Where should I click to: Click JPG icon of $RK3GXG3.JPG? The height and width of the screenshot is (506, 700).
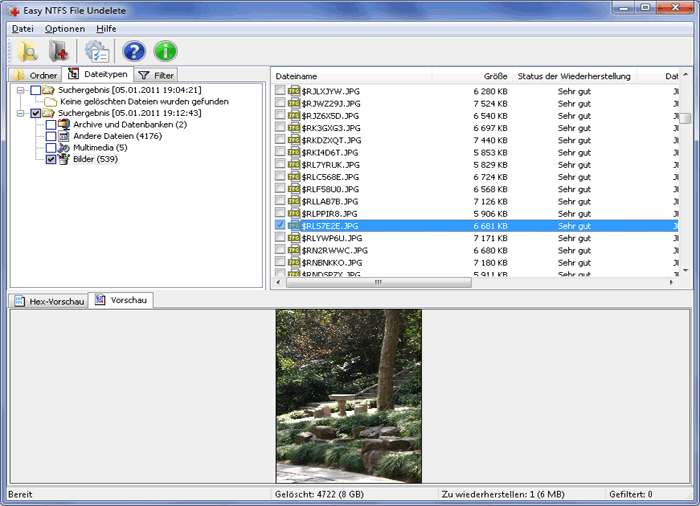pos(294,128)
